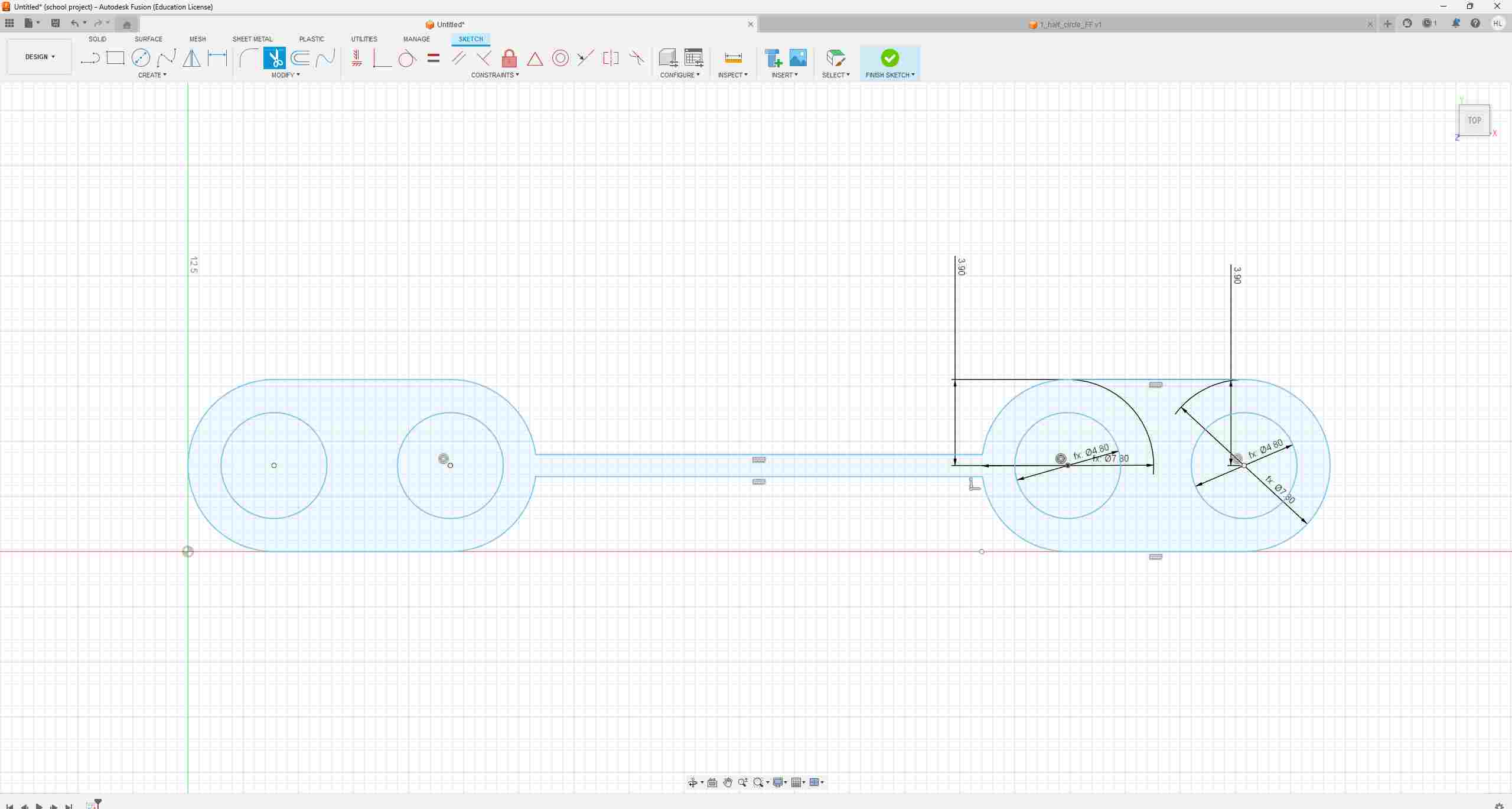This screenshot has height=809, width=1512.
Task: Apply the Collinear constraint
Action: pos(585,58)
